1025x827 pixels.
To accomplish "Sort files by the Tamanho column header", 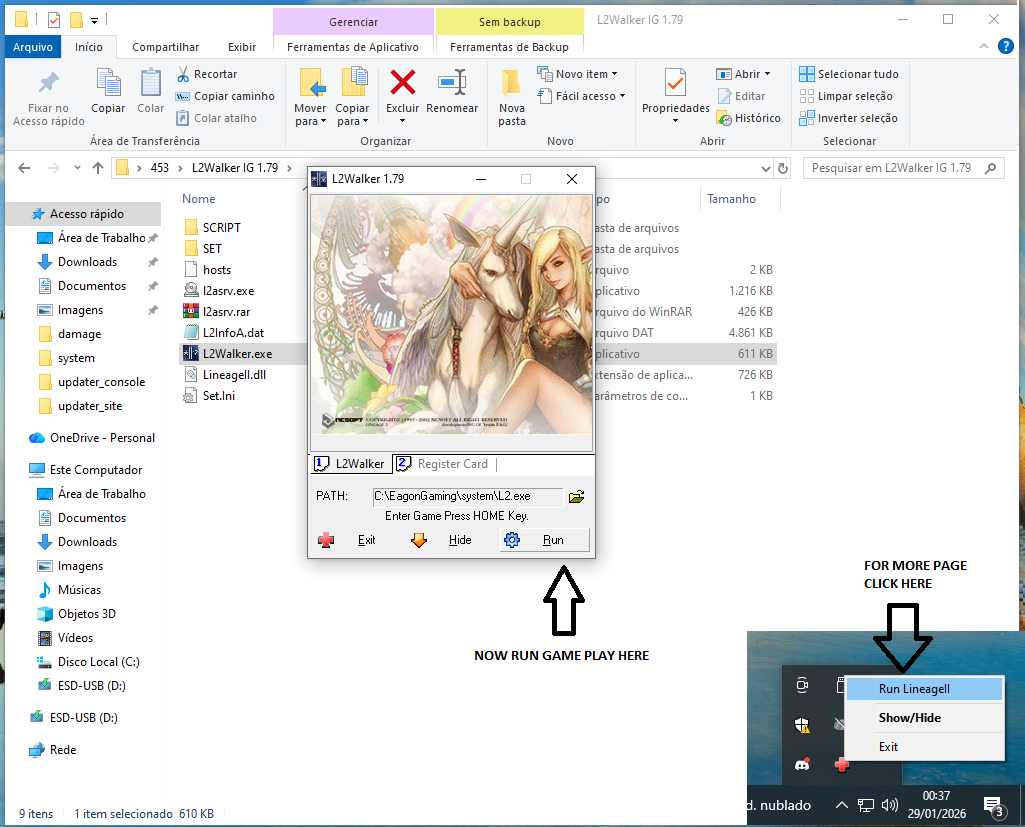I will [x=731, y=199].
